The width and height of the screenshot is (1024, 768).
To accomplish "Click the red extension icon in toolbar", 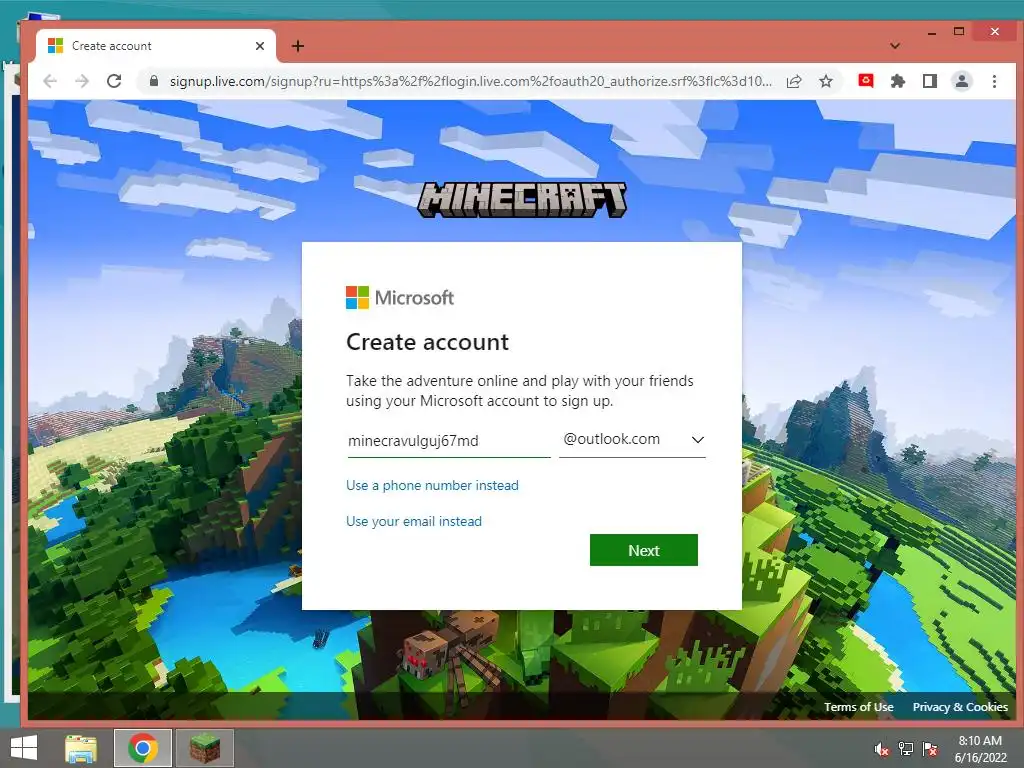I will (866, 81).
